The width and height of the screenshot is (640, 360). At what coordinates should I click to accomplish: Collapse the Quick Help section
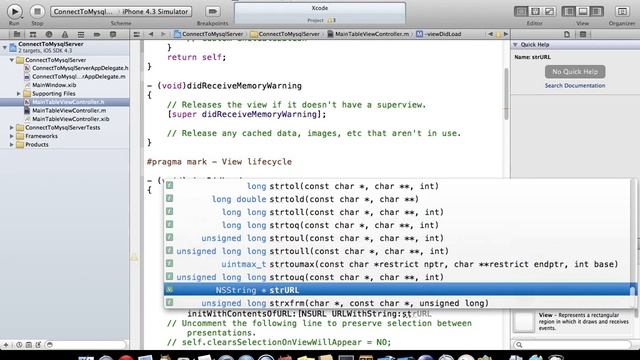click(515, 44)
